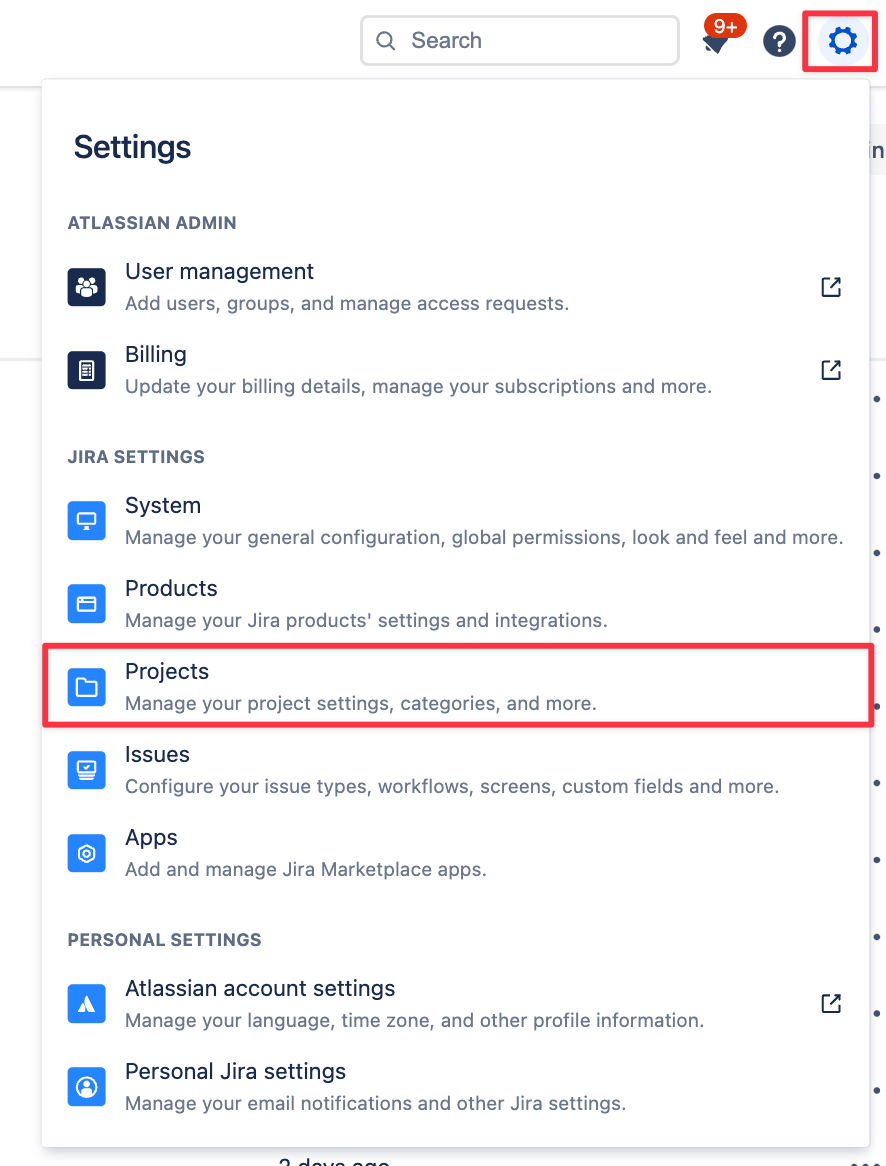Click the Atlassian account settings icon
The width and height of the screenshot is (886, 1166).
[86, 1004]
